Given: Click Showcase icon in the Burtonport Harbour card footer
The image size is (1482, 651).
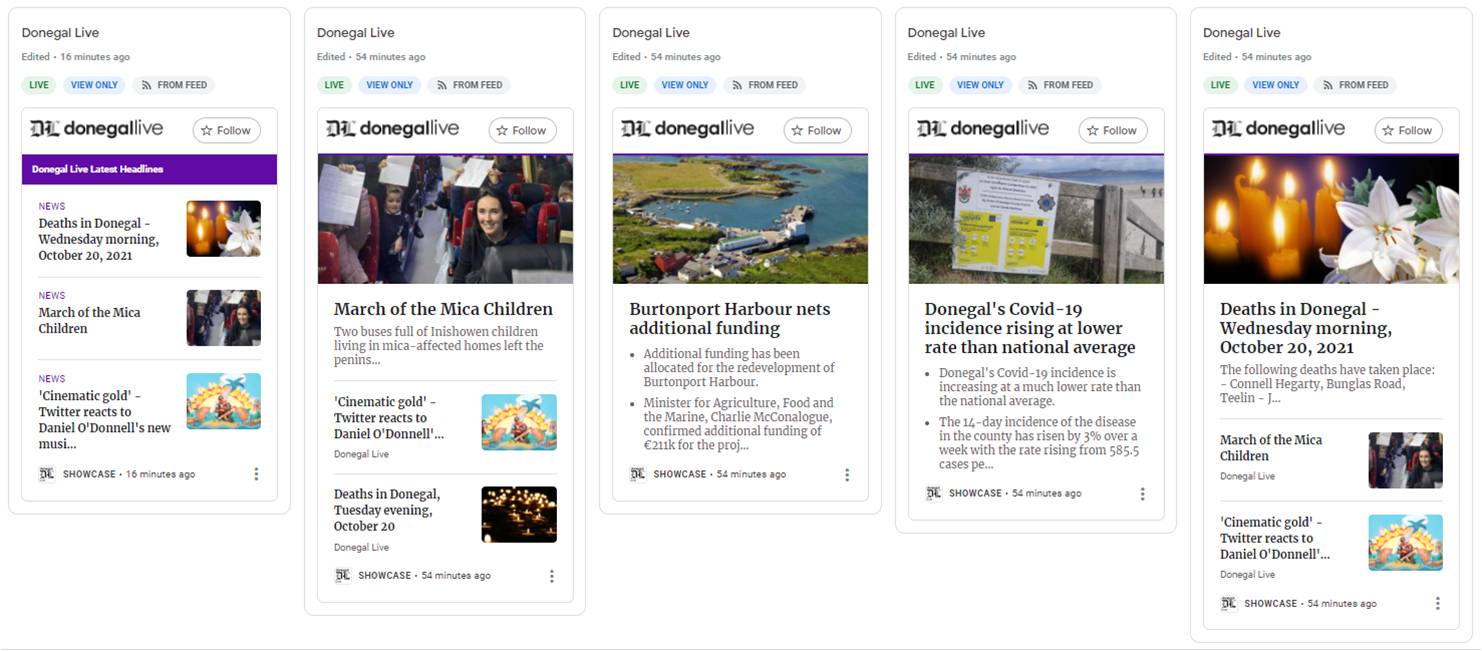Looking at the screenshot, I should click(x=638, y=474).
